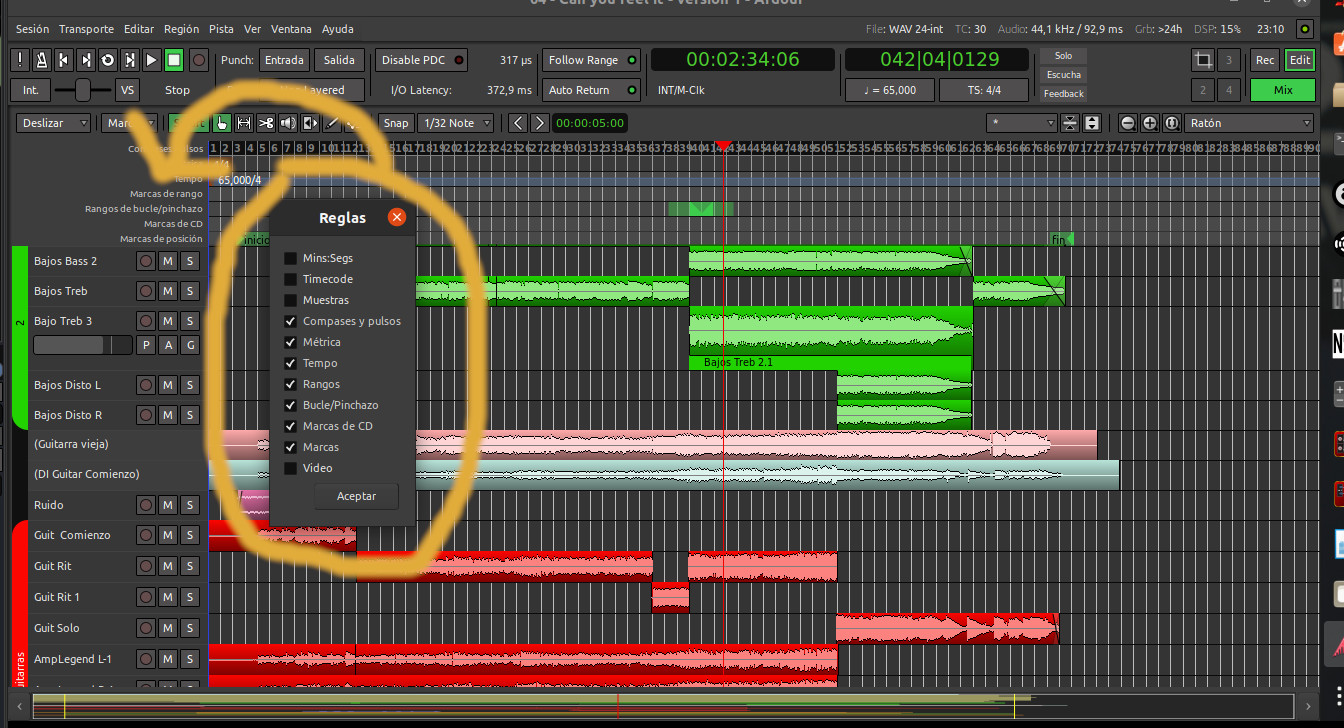Enable the global record button
Screen dimensions: 1344x728
[x=199, y=60]
